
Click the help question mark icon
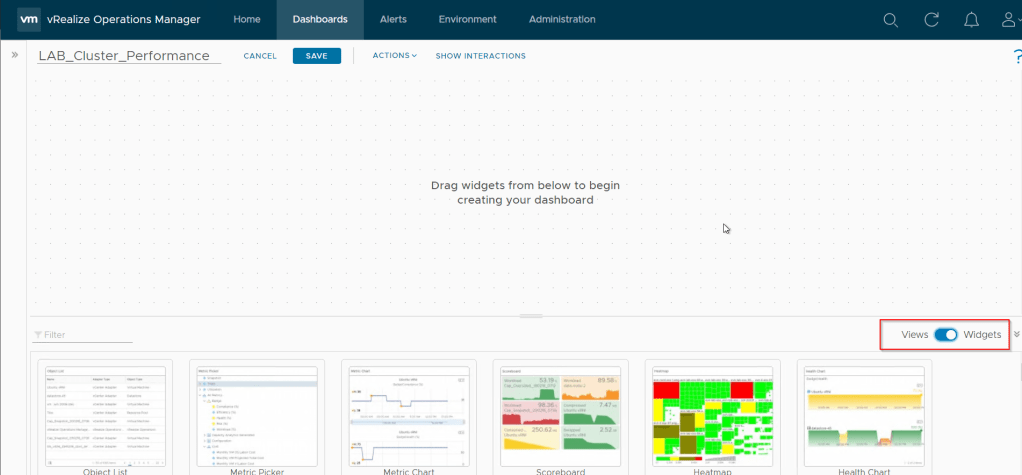point(1016,57)
